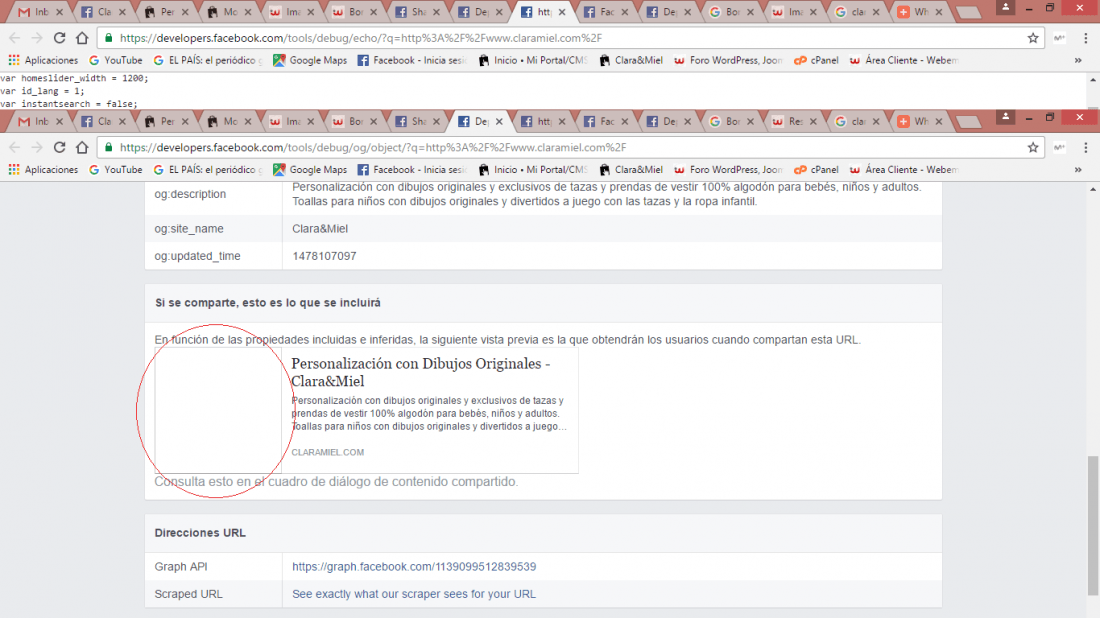This screenshot has height=618, width=1100.
Task: Open Aplicaciones apps grid in upper bookmarks bar
Action: (x=43, y=60)
